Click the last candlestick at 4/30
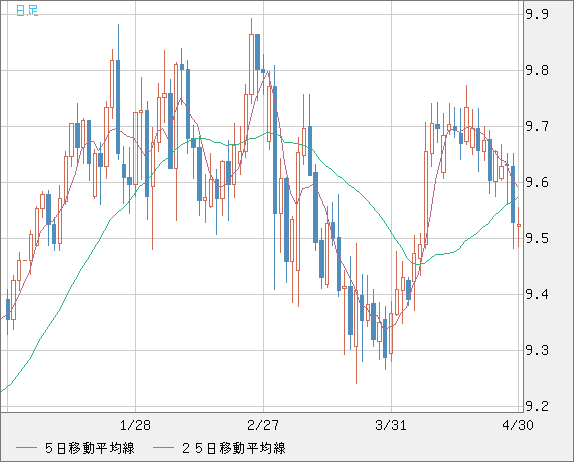This screenshot has height=462, width=574. tap(519, 226)
